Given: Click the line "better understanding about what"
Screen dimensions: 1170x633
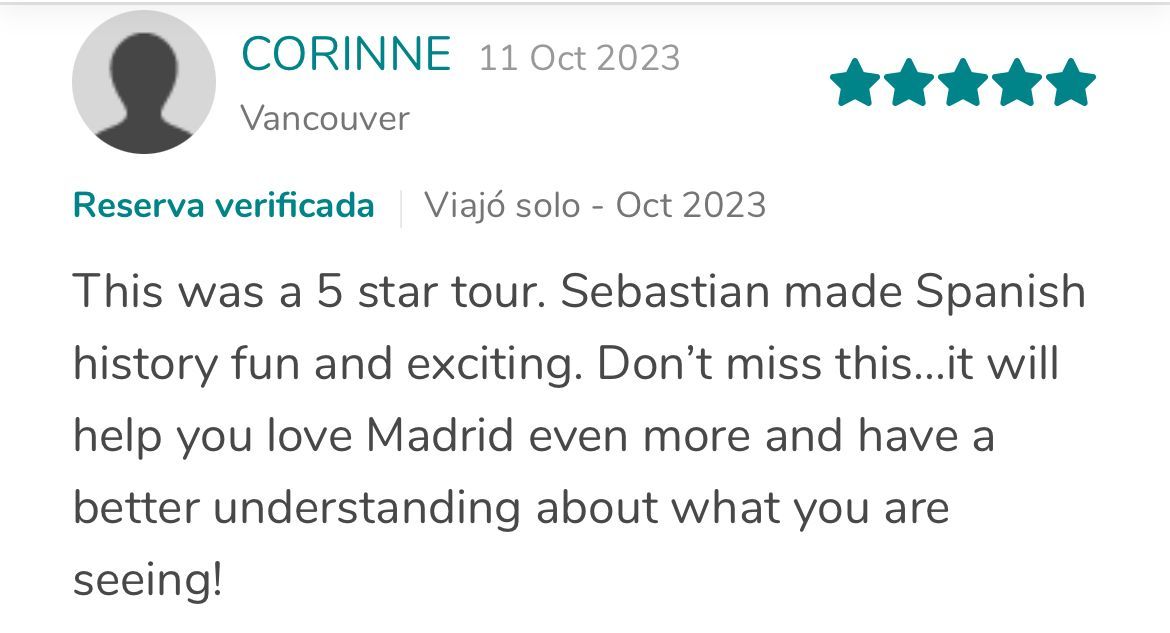Looking at the screenshot, I should (x=510, y=508).
